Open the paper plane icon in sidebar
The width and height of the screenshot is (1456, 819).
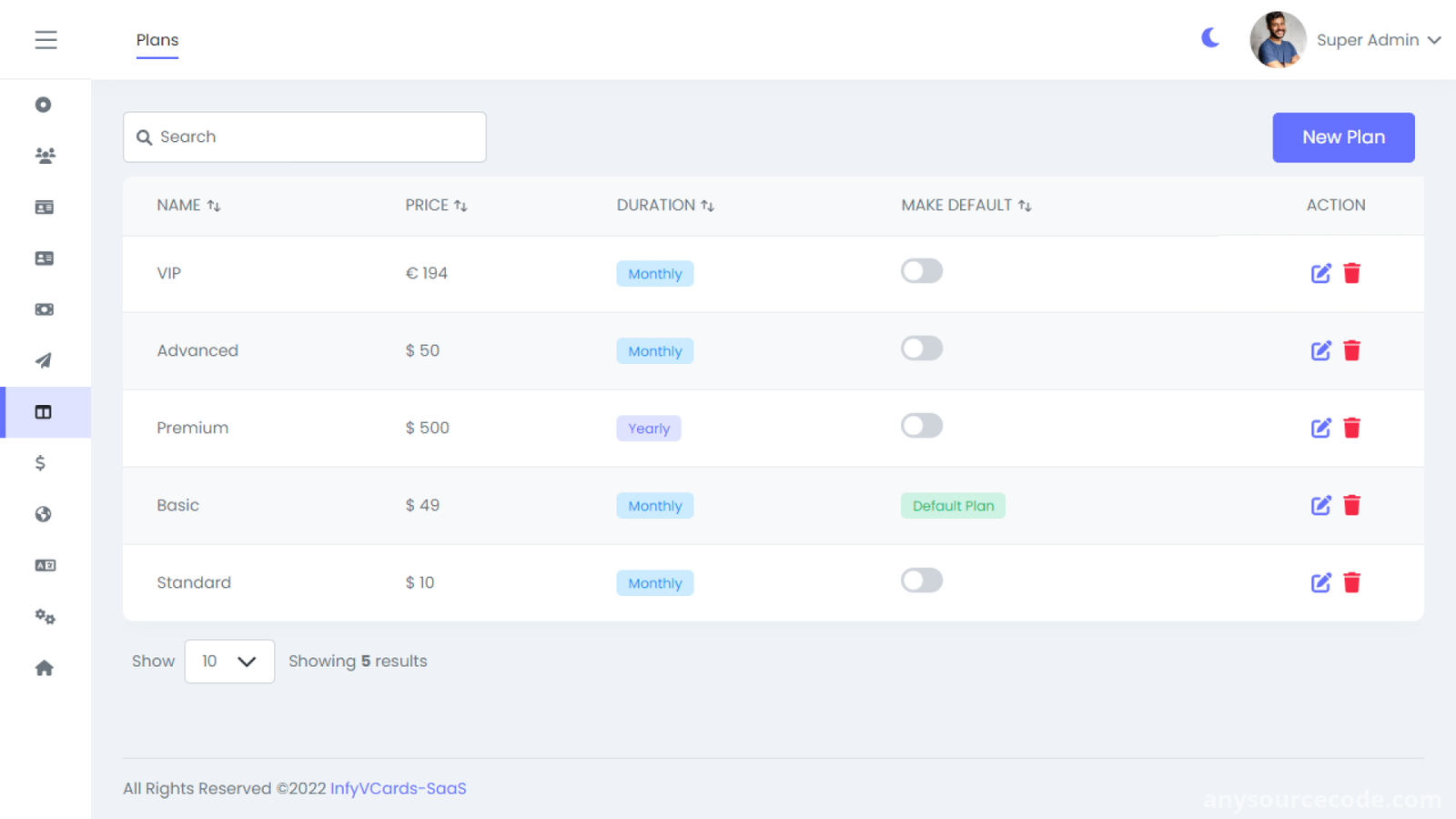click(x=43, y=360)
